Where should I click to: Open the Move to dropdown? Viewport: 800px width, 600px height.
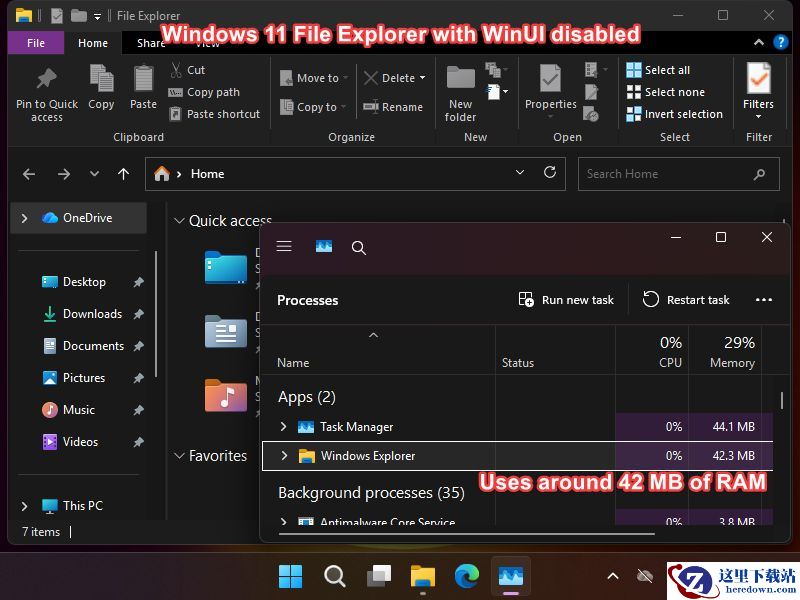[x=314, y=78]
